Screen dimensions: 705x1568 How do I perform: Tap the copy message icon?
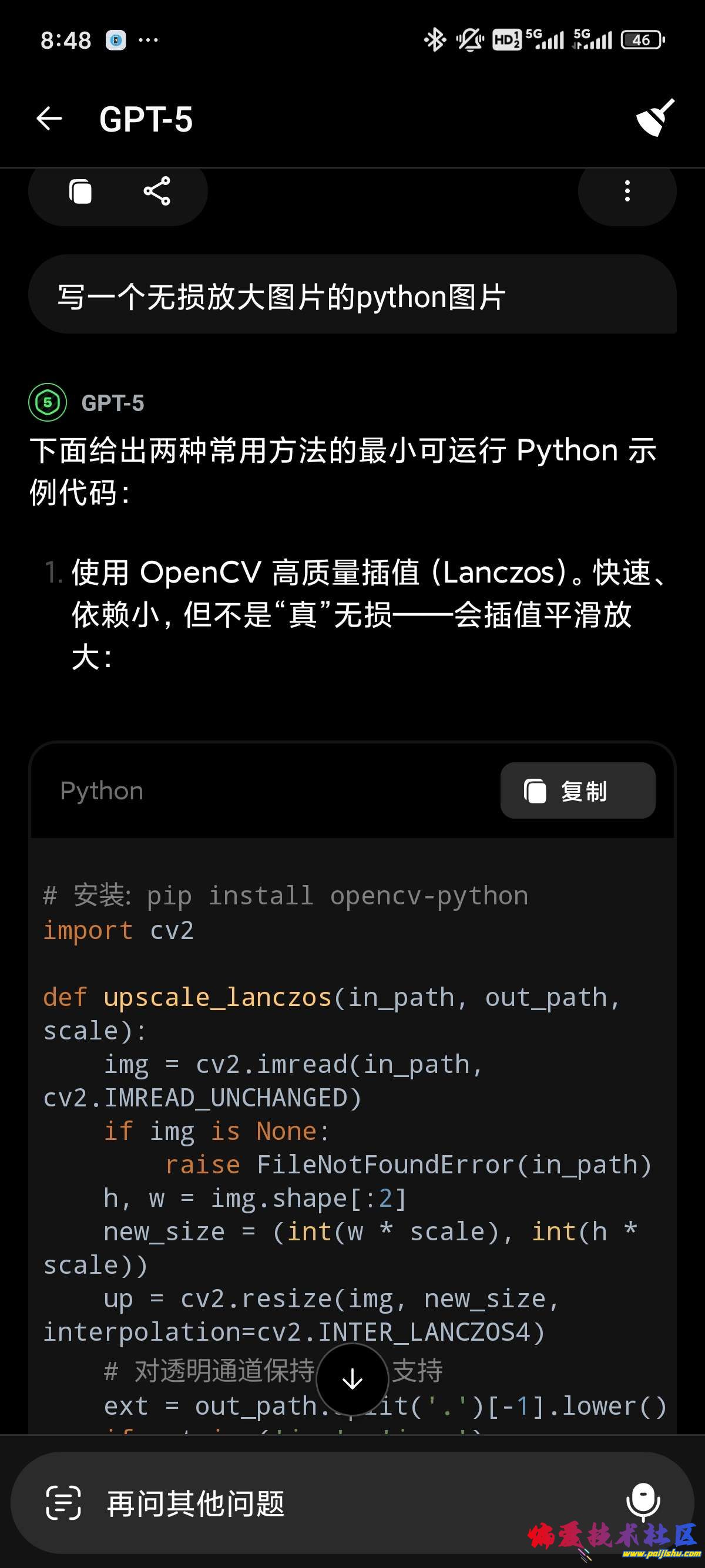pos(80,191)
